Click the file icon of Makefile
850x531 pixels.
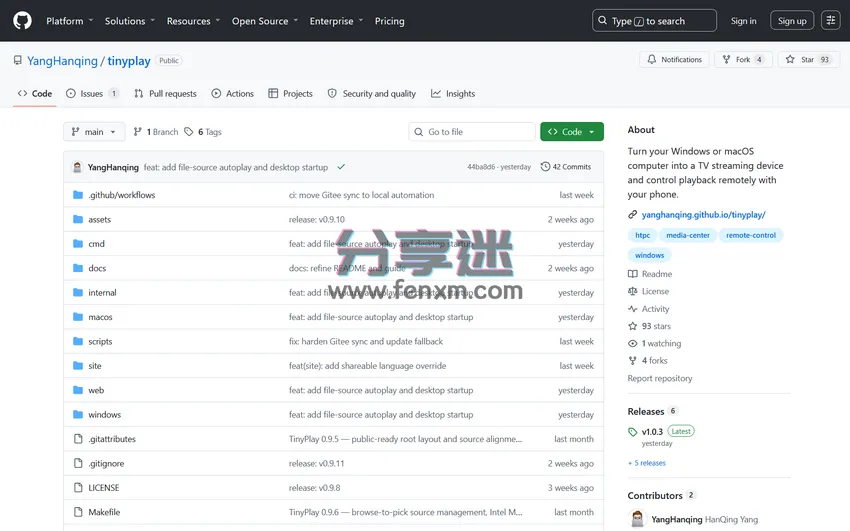pyautogui.click(x=78, y=511)
